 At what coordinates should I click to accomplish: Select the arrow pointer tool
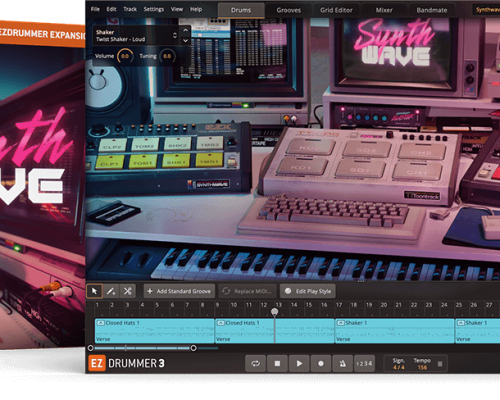pos(94,291)
